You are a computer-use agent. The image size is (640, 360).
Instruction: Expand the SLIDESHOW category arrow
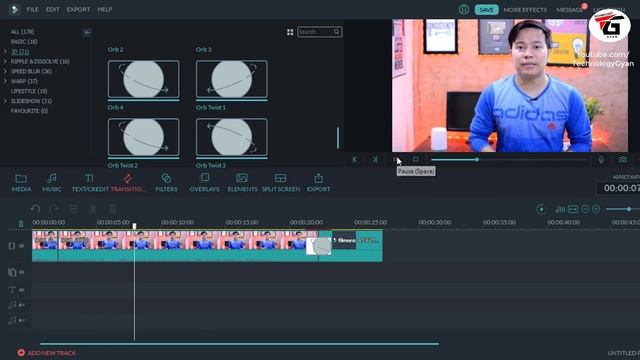click(5, 101)
